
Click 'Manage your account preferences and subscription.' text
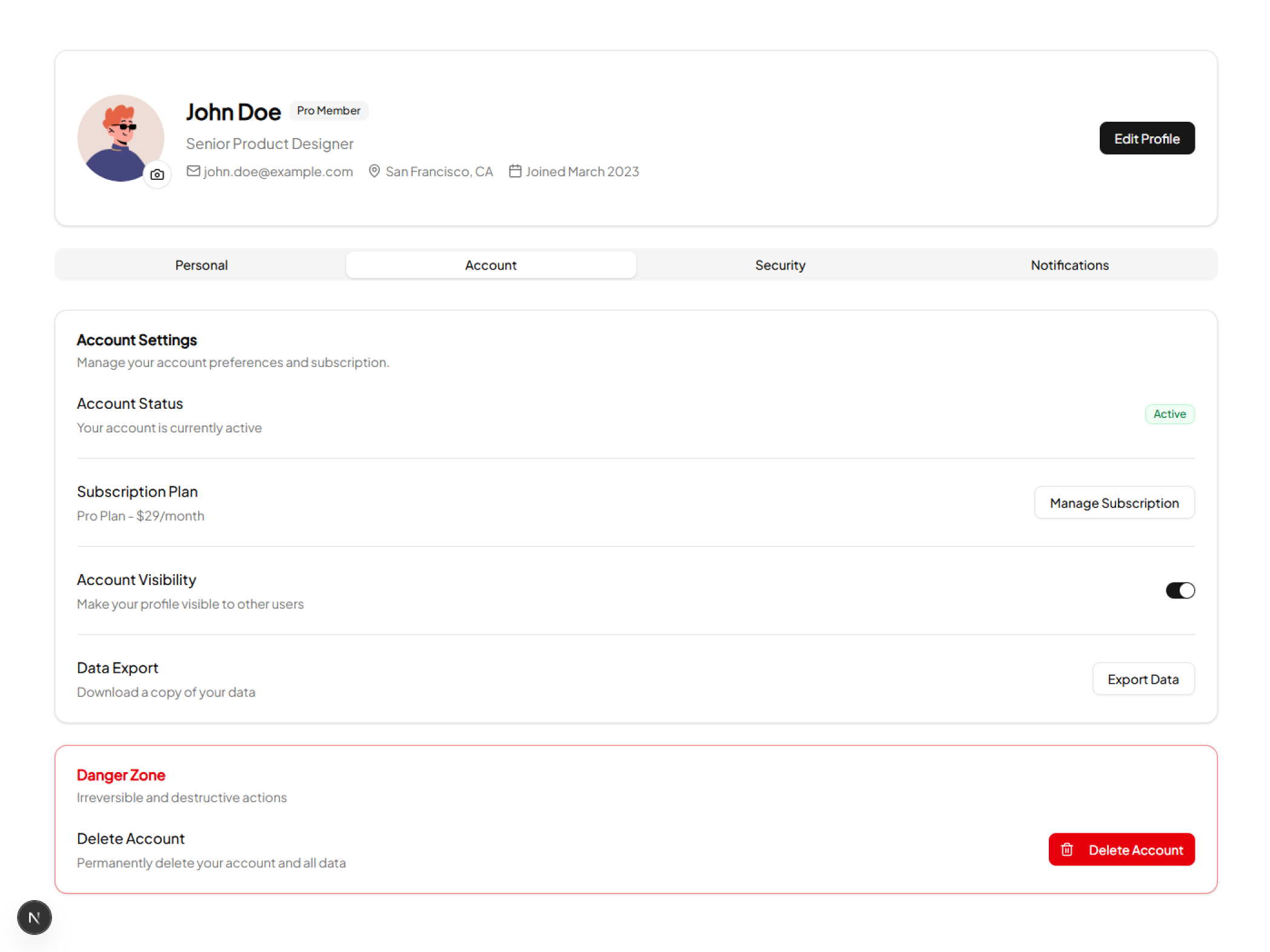pyautogui.click(x=233, y=362)
